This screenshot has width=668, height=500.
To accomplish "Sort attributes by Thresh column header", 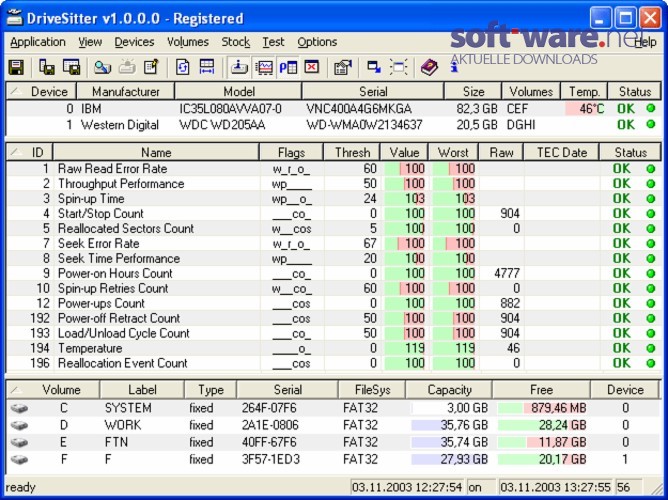I will pos(352,152).
